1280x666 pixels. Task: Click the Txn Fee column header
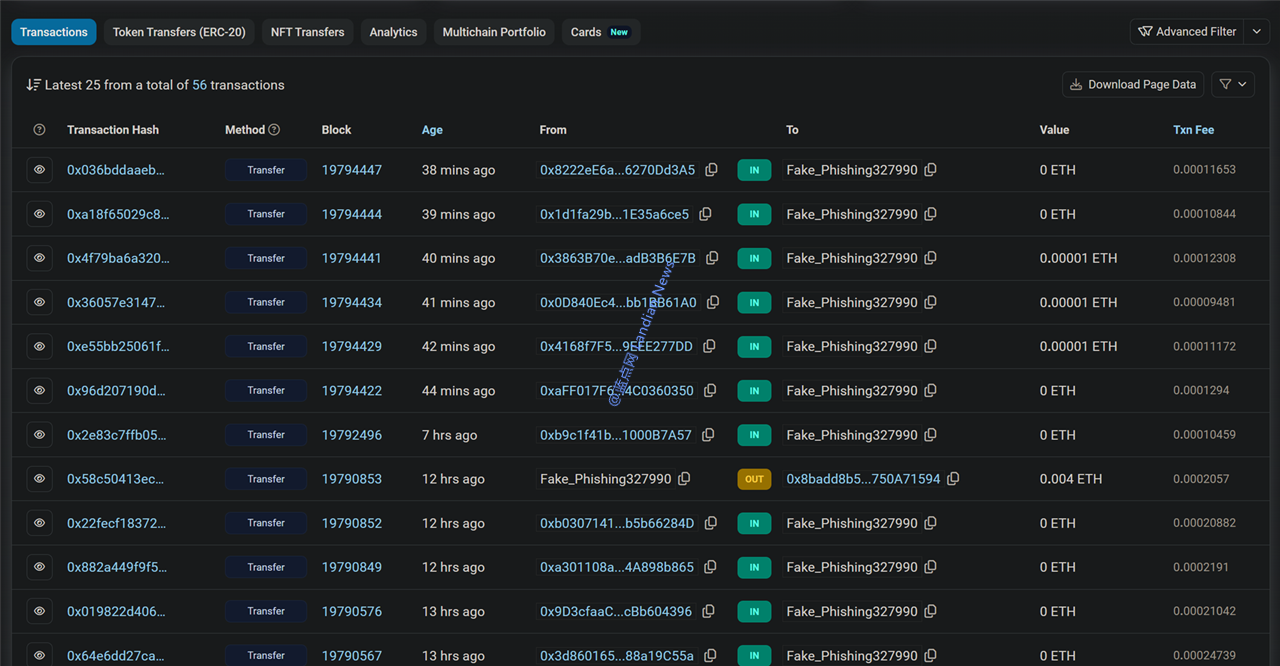coord(1193,130)
